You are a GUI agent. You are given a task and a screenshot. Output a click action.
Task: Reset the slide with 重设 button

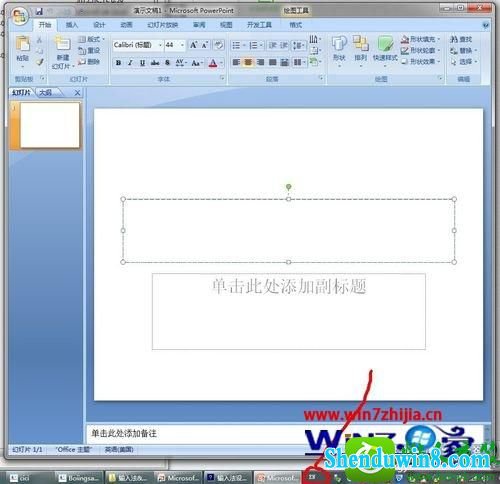[89, 51]
